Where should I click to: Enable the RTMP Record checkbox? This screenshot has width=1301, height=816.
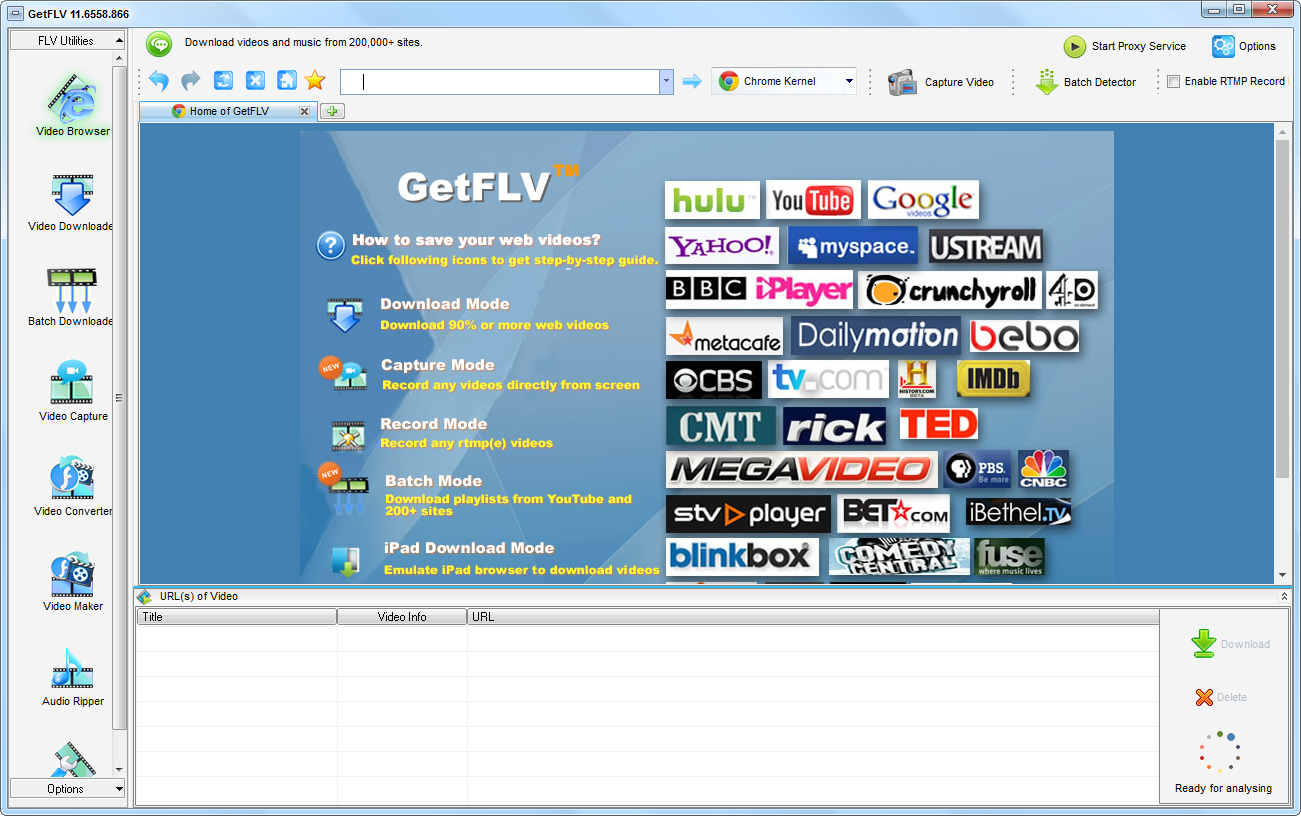(1174, 82)
